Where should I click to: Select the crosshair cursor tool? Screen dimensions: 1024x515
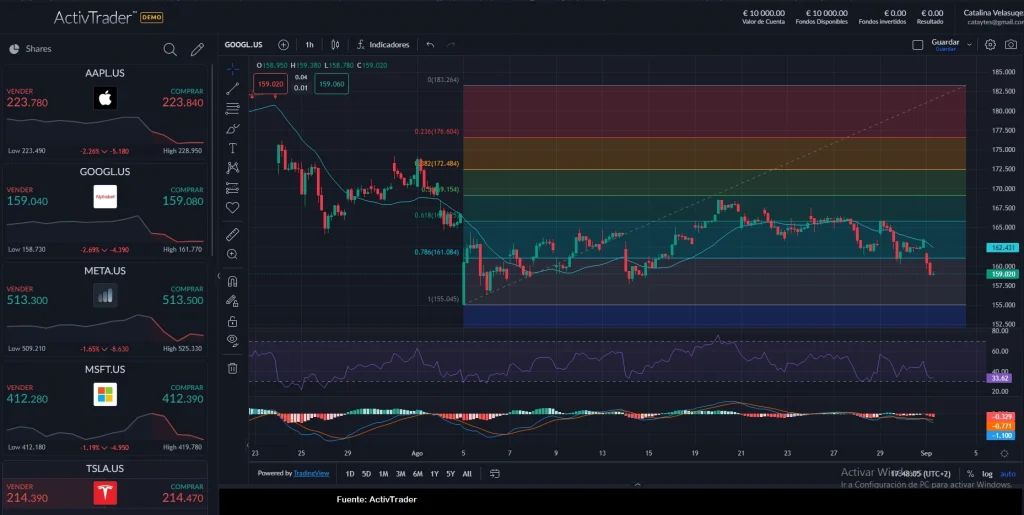[x=232, y=69]
